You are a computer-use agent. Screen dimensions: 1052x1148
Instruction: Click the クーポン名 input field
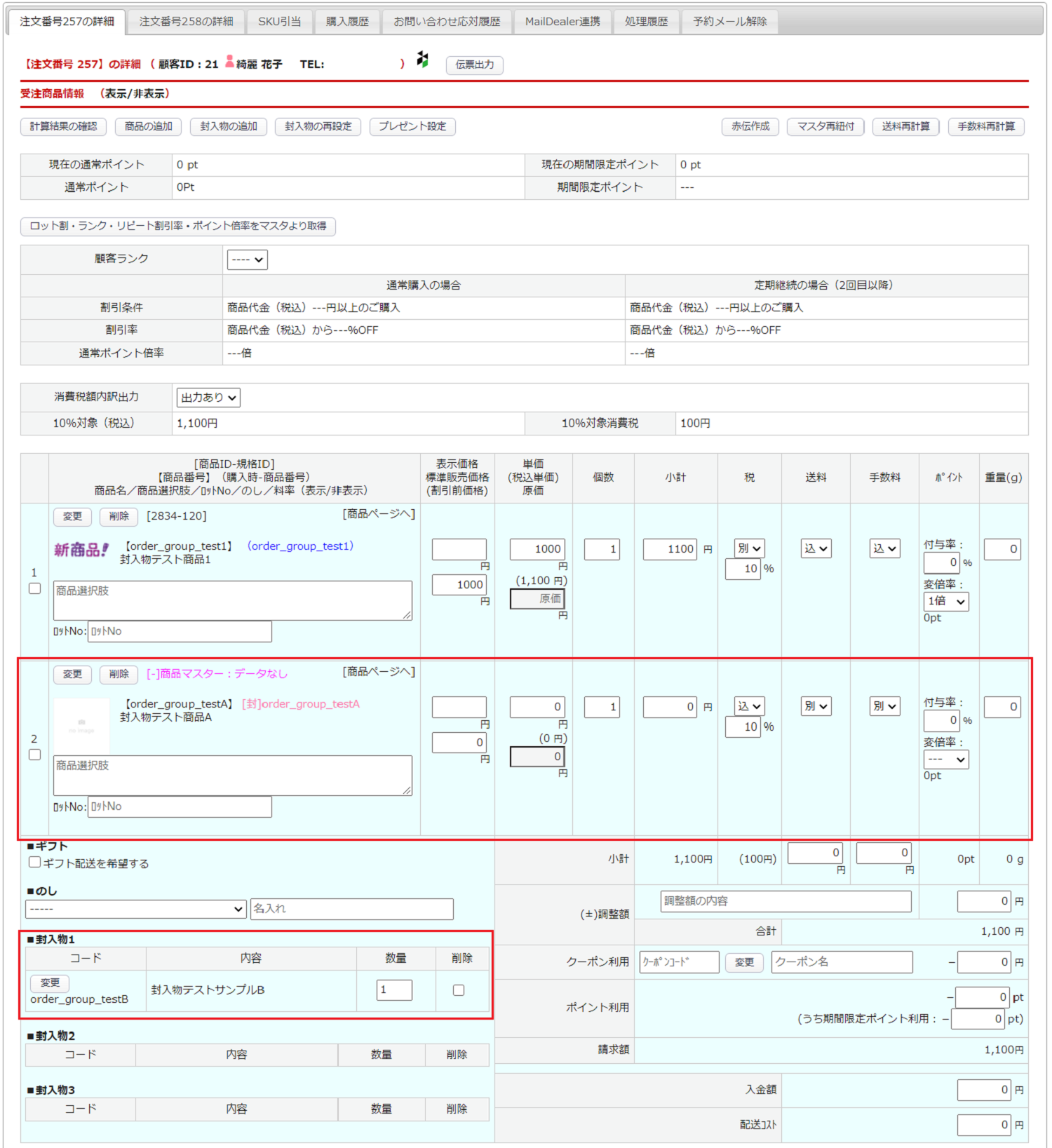[x=842, y=962]
